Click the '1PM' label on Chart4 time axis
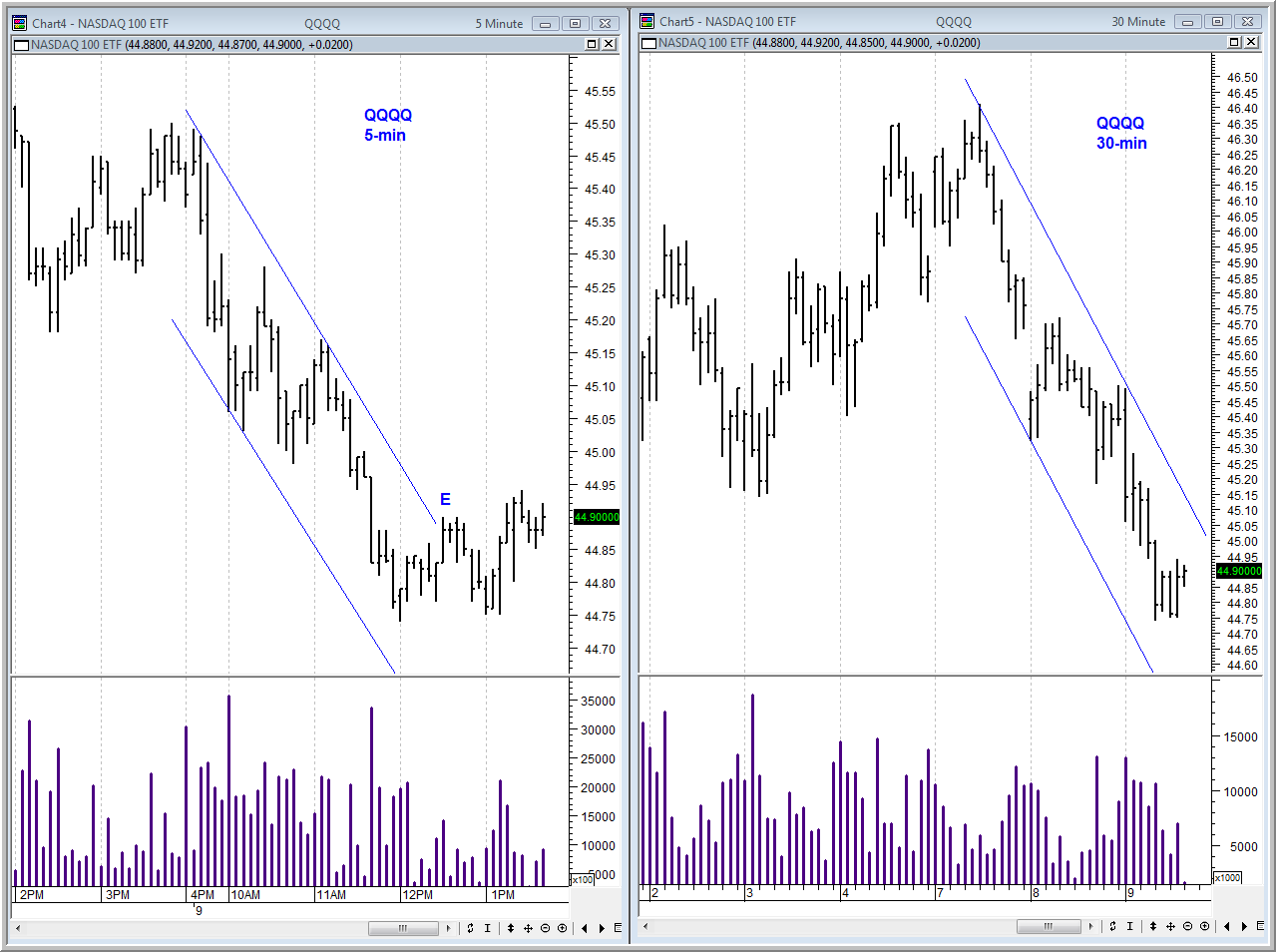This screenshot has height=952, width=1276. 503,895
